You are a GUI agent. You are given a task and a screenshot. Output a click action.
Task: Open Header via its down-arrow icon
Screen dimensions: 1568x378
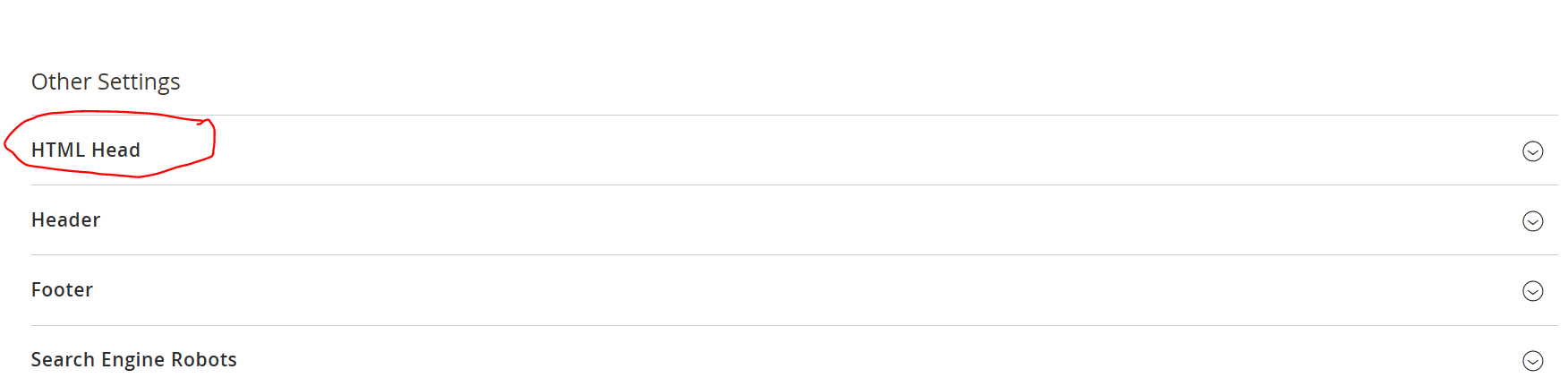coord(1532,221)
